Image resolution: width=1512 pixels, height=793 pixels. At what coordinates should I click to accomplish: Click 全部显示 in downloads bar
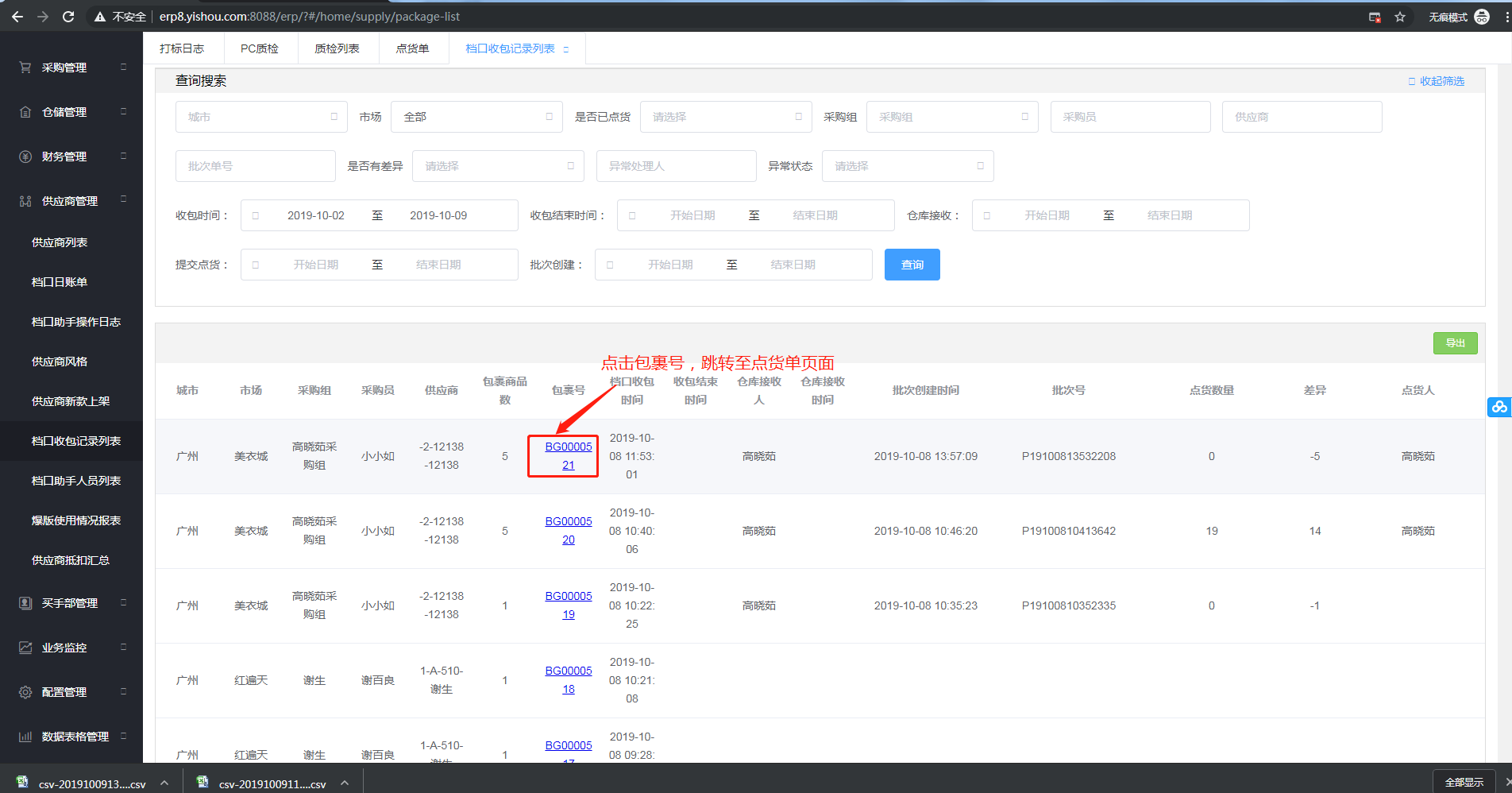pyautogui.click(x=1464, y=782)
